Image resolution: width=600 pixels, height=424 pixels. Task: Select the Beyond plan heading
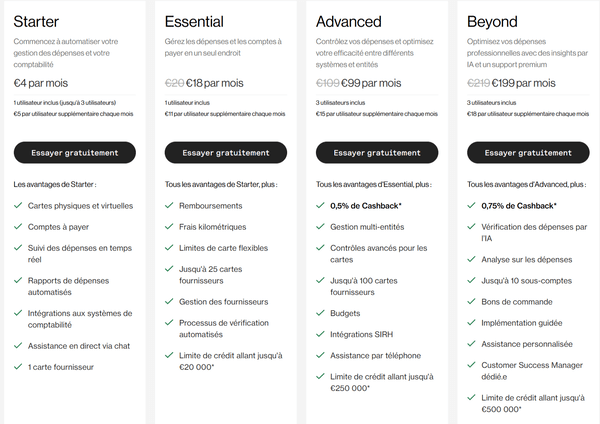tap(492, 21)
